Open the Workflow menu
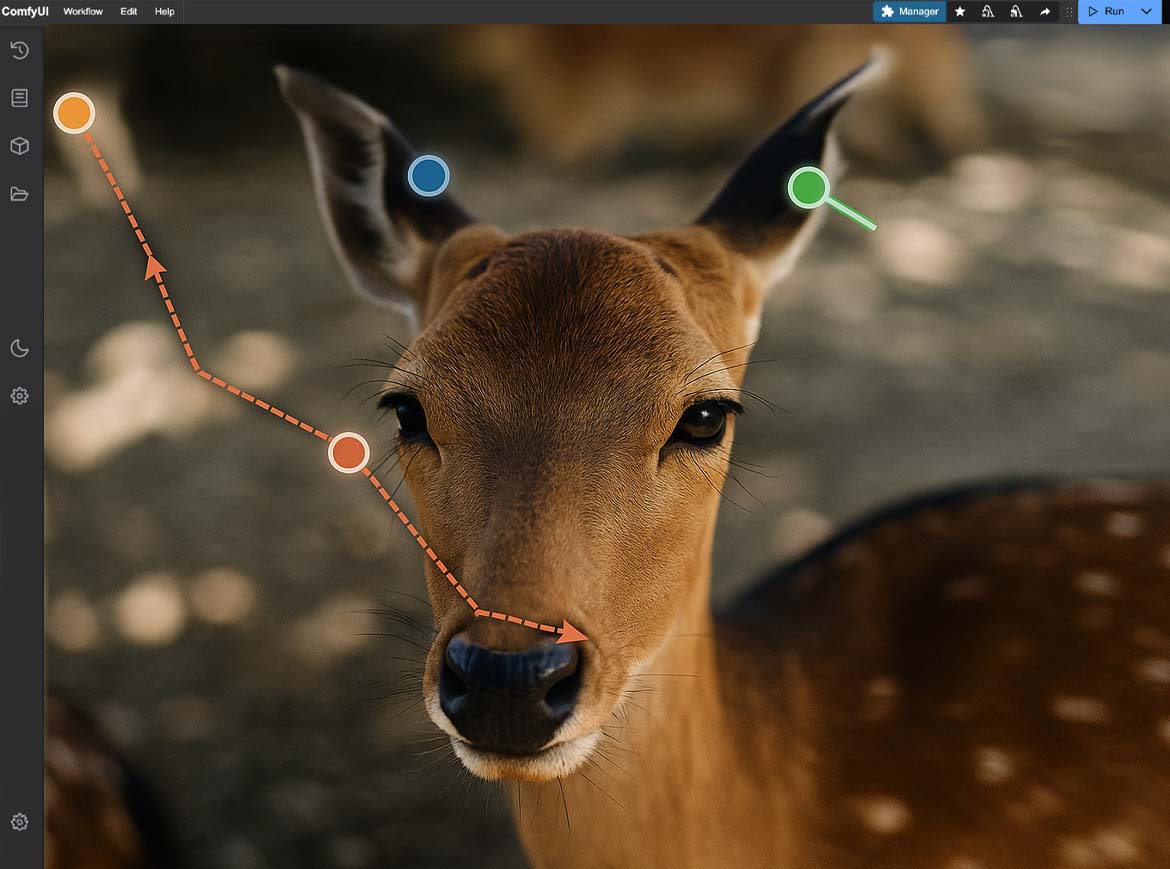This screenshot has width=1170, height=869. pos(83,11)
